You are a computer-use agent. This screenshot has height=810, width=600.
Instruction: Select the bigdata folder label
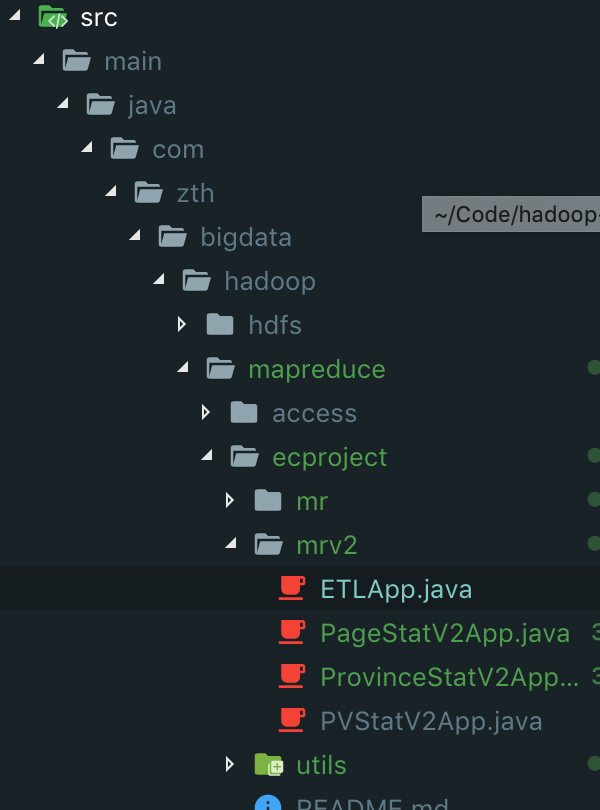(x=246, y=237)
